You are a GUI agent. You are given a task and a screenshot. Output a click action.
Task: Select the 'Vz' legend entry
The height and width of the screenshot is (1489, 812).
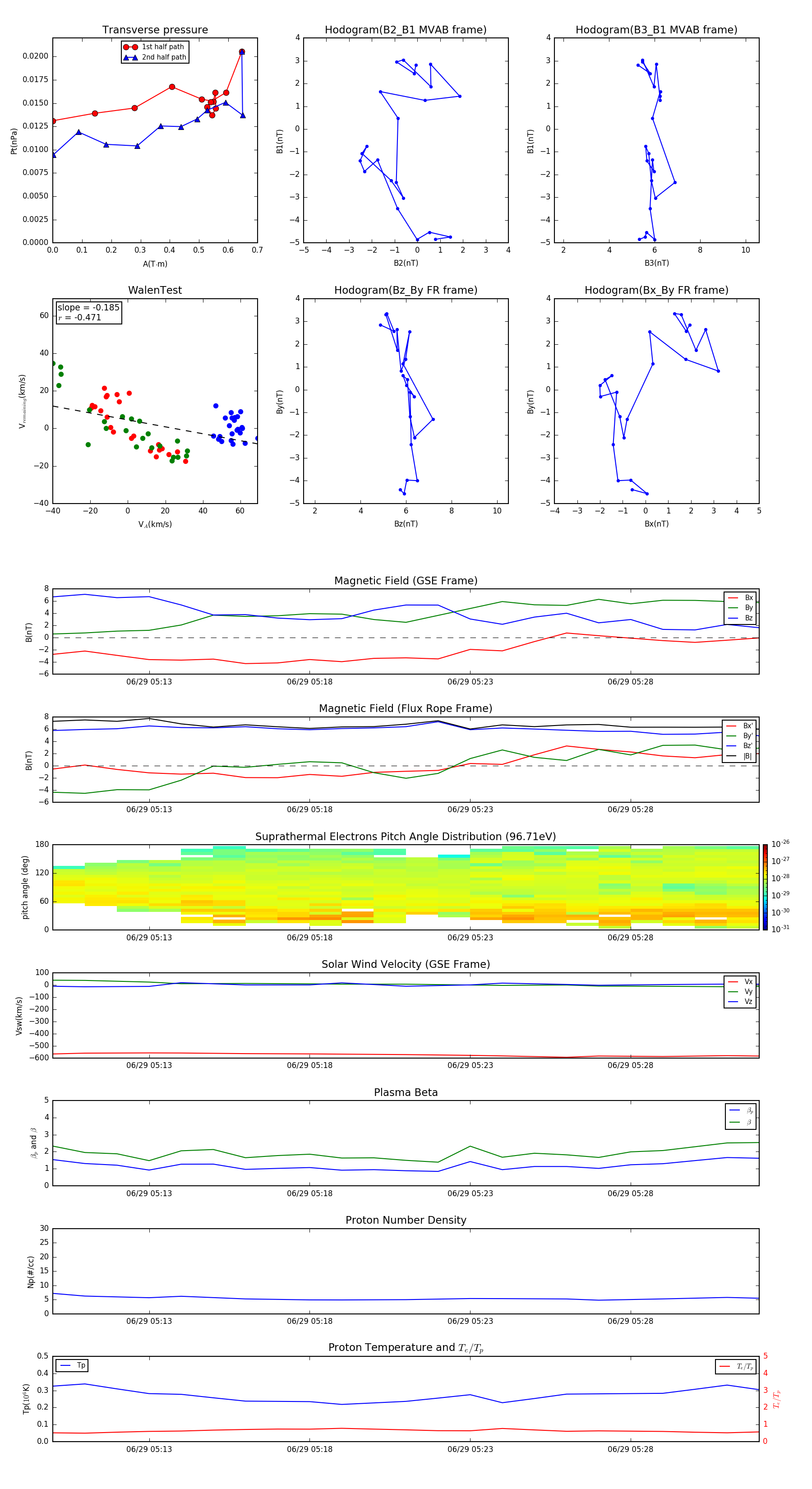[x=740, y=1002]
